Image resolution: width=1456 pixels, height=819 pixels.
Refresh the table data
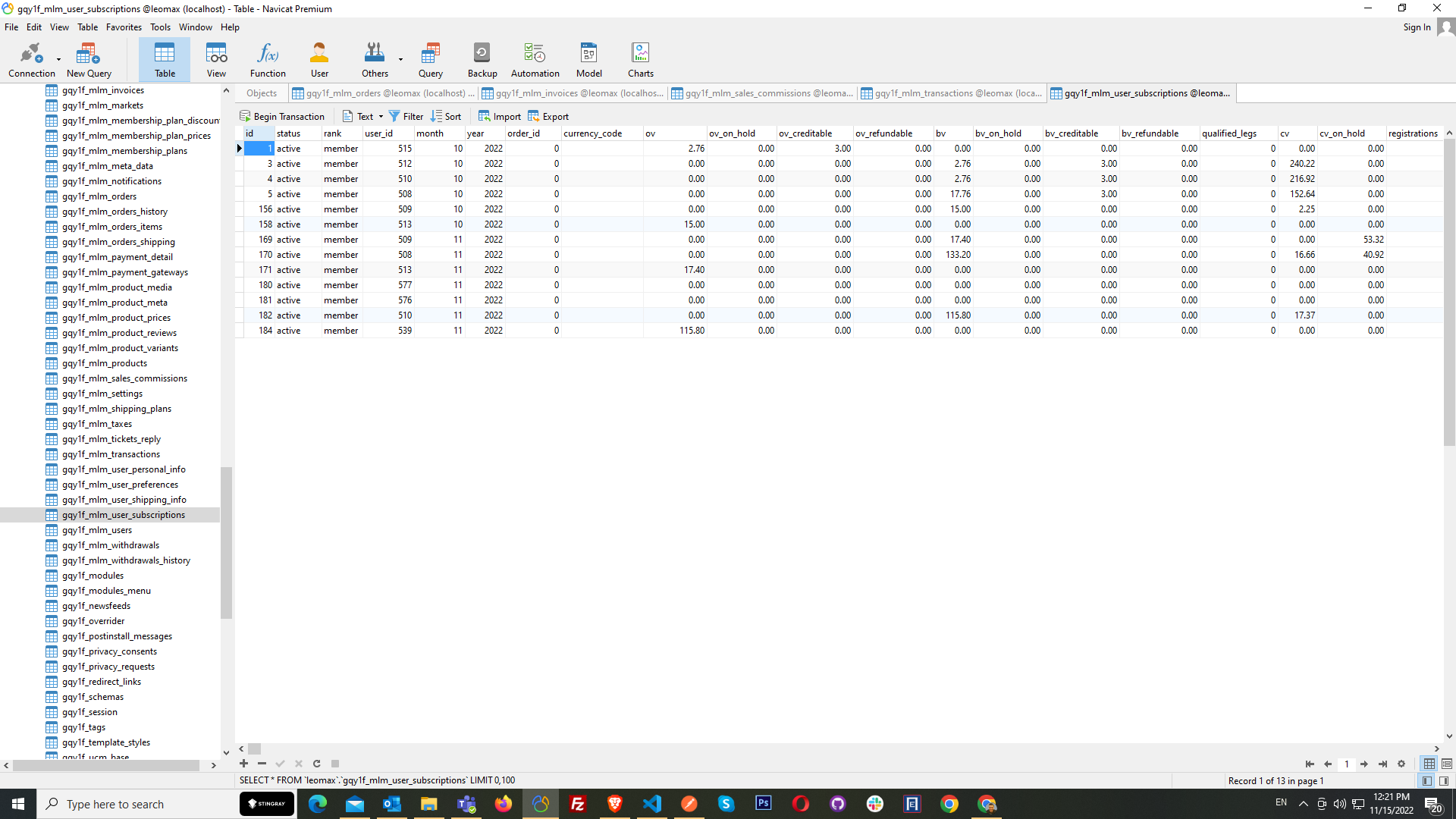pos(316,764)
